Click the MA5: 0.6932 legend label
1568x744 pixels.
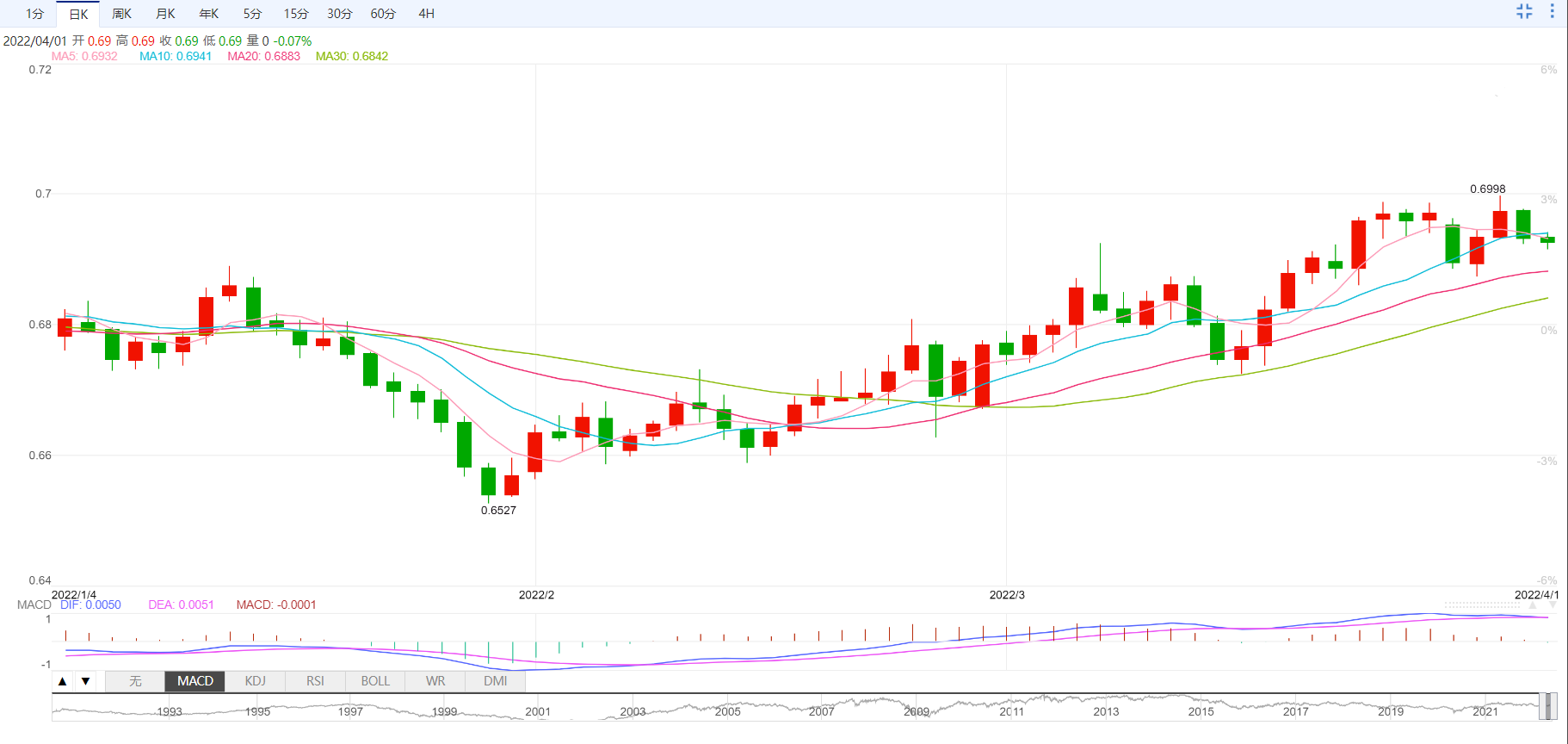(x=84, y=56)
